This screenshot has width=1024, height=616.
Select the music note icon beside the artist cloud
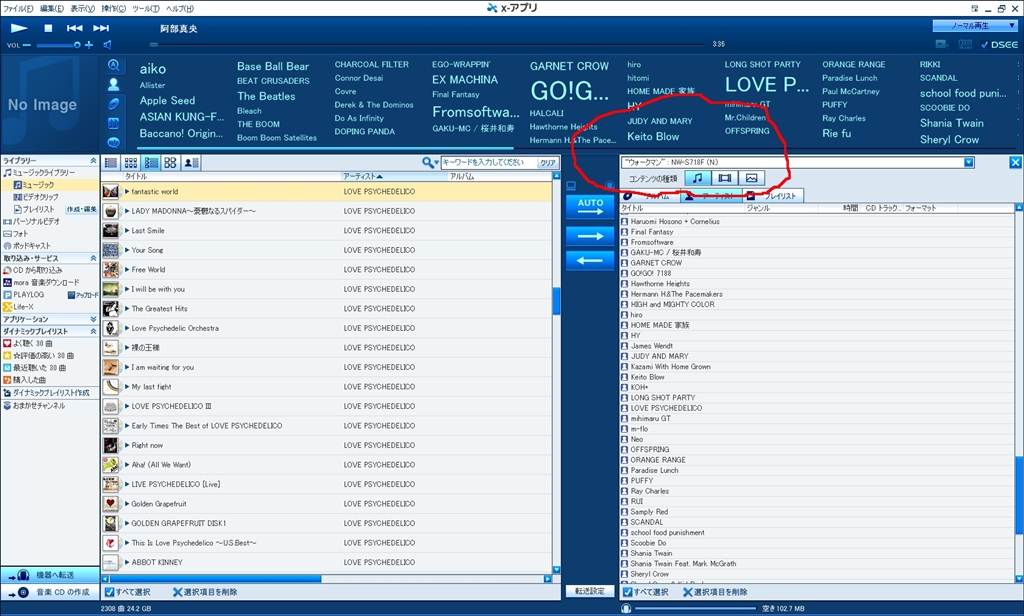(x=114, y=123)
